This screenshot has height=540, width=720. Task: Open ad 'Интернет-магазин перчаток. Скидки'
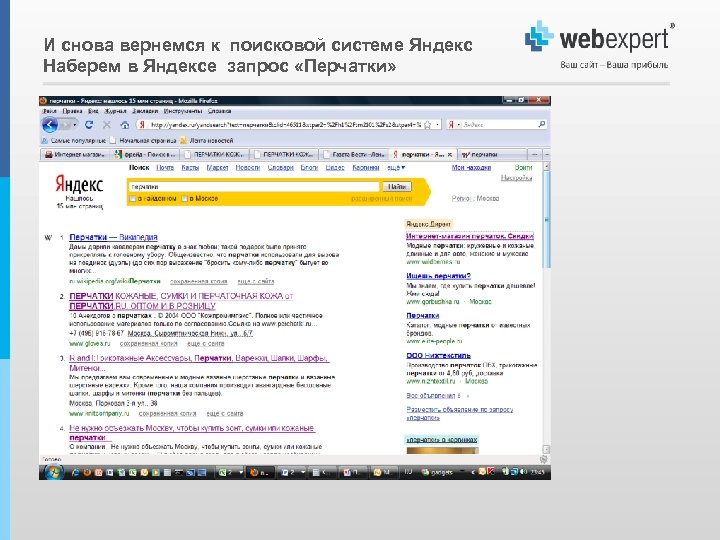coord(470,236)
